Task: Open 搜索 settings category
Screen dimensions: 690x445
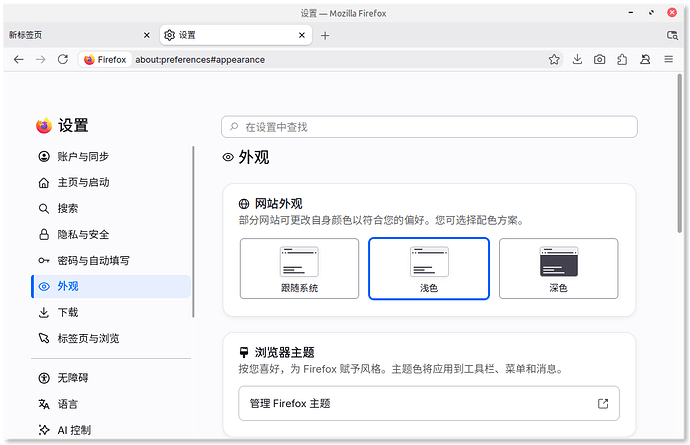Action: point(111,208)
